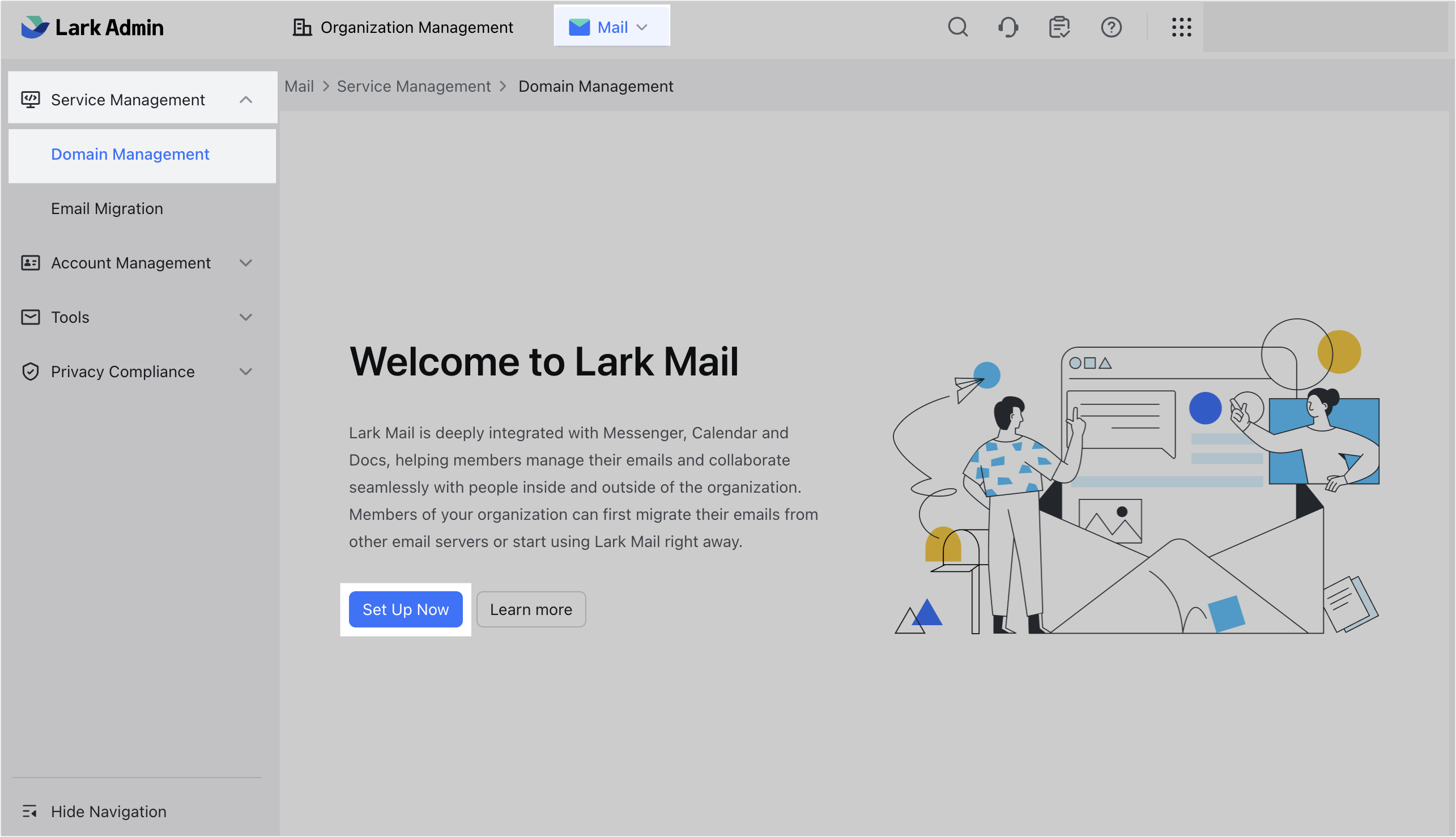The image size is (1456, 837).
Task: Select the Account Management menu label
Action: tap(130, 263)
